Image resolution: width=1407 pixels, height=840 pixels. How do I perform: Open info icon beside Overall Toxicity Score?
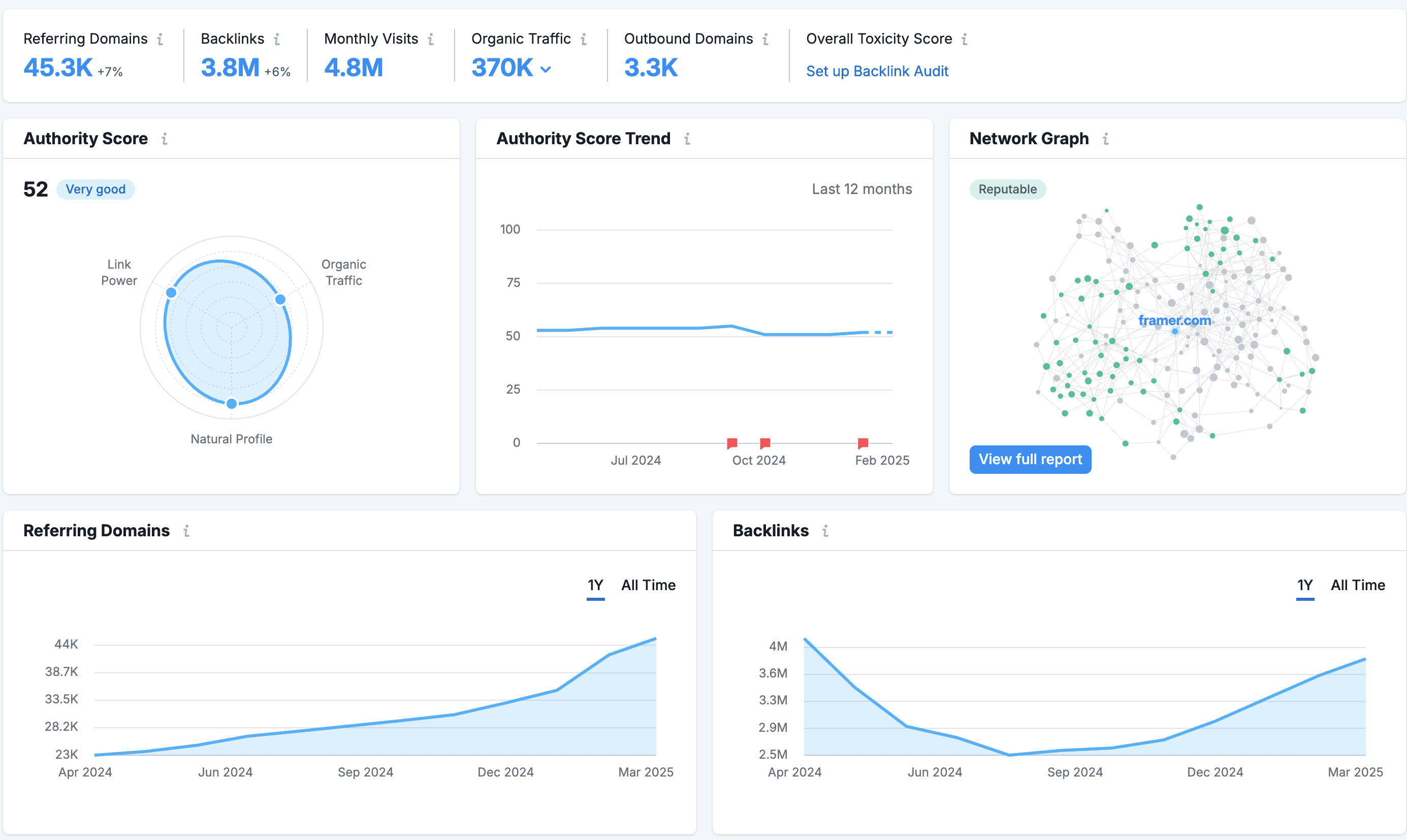click(965, 39)
